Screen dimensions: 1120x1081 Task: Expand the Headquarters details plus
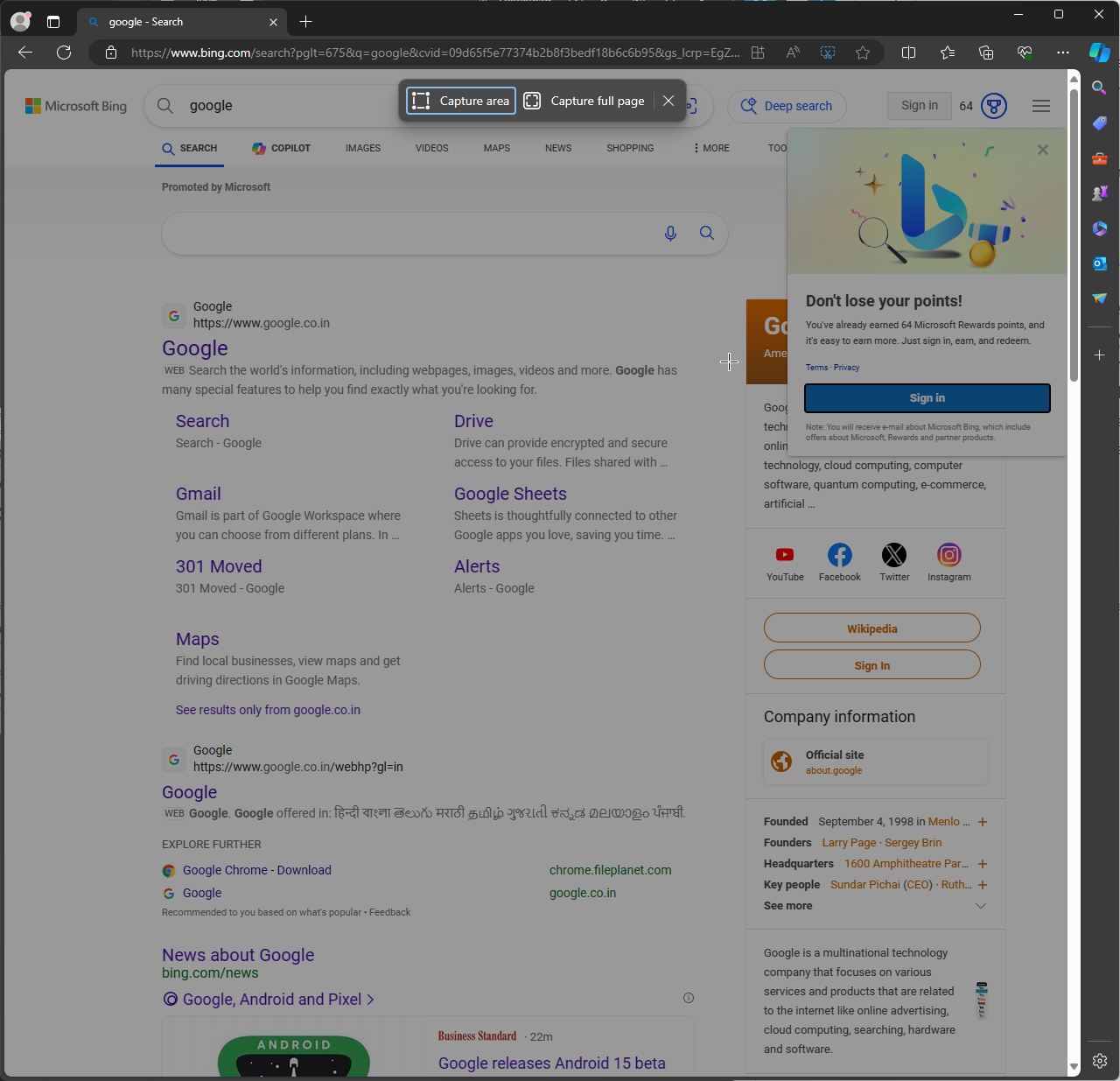pyautogui.click(x=983, y=864)
